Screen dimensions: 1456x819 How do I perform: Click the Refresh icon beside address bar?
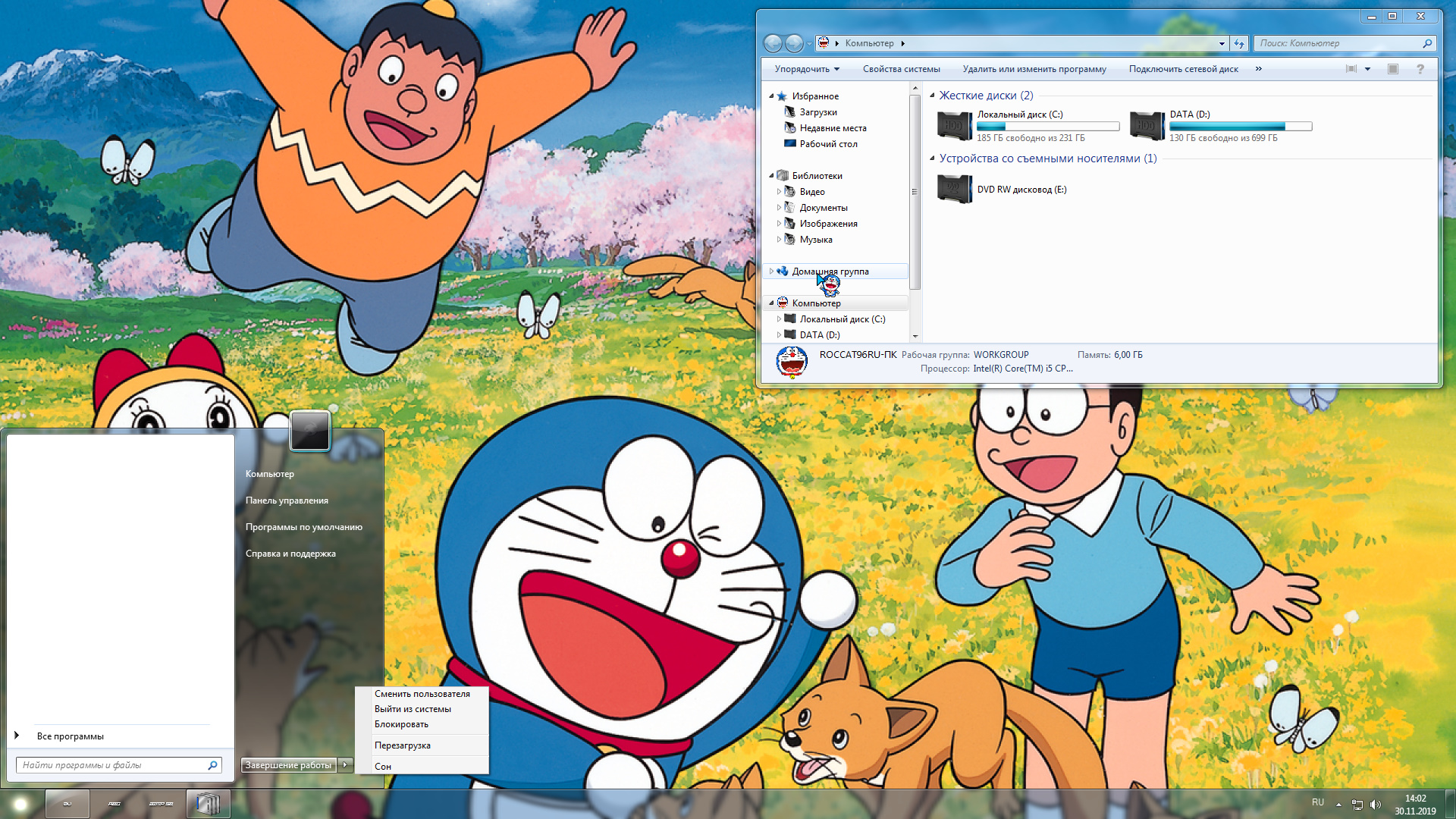tap(1239, 43)
